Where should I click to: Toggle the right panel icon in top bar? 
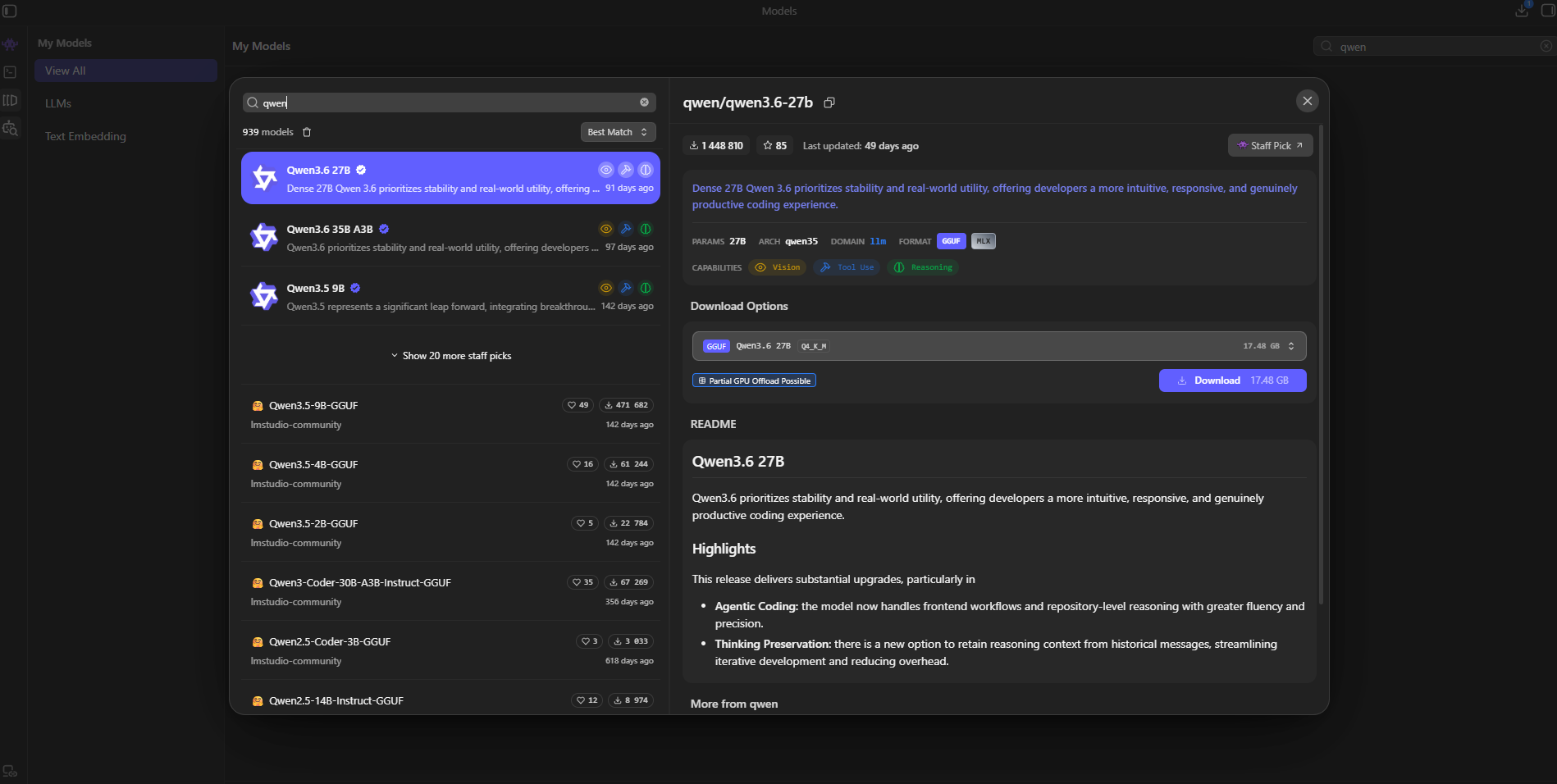click(1548, 11)
